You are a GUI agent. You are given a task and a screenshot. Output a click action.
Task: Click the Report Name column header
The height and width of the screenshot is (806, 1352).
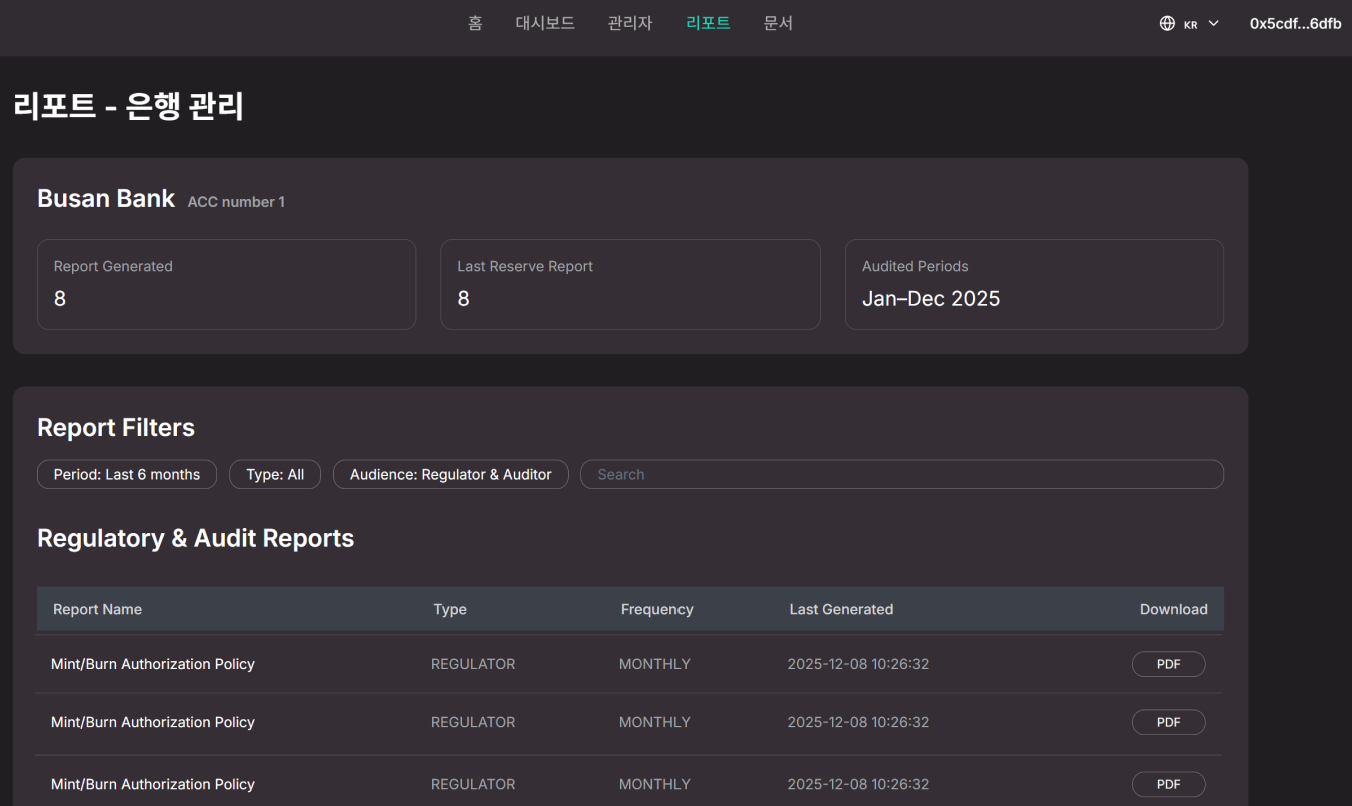point(97,609)
